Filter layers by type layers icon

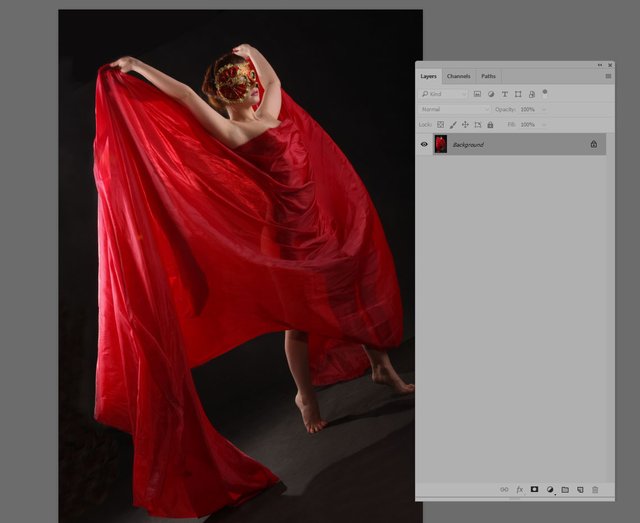tap(505, 94)
